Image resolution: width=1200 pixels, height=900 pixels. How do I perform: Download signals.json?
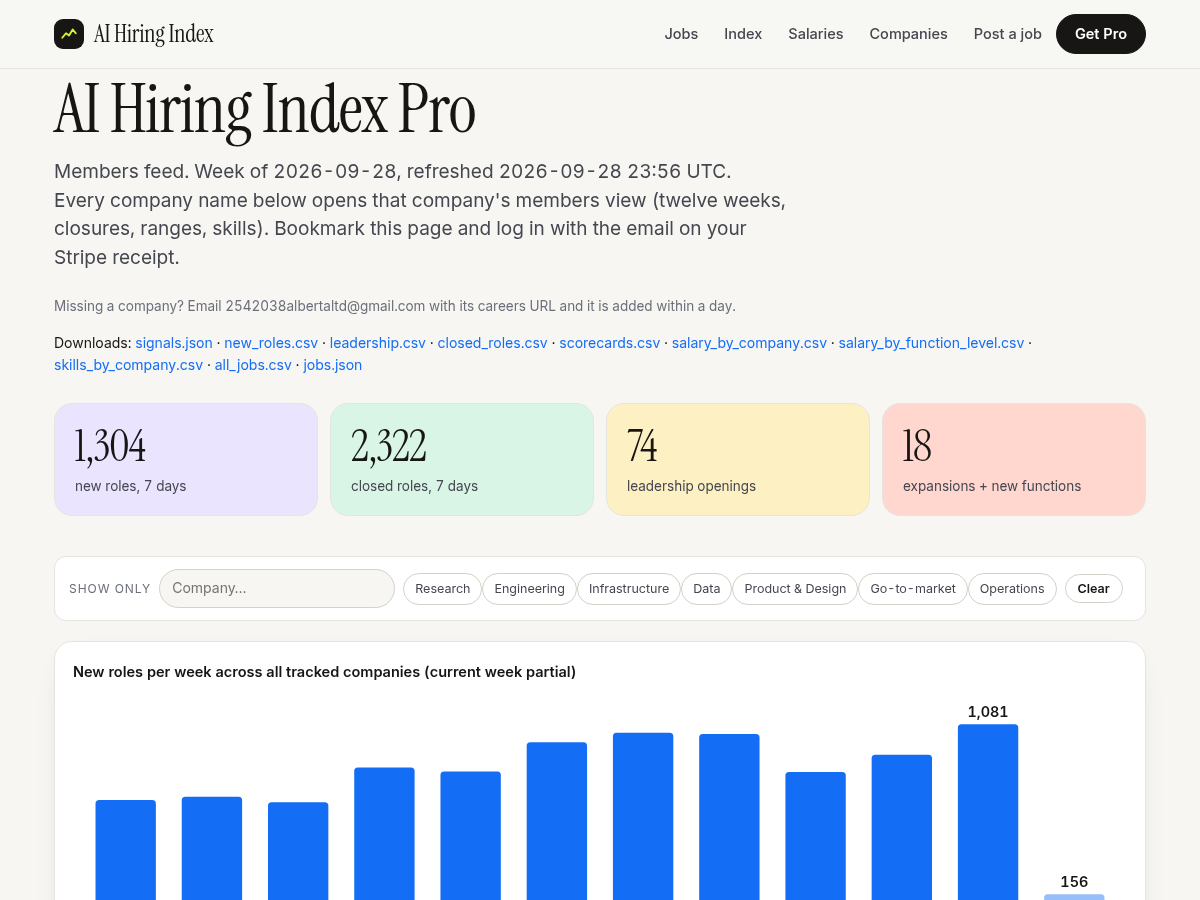click(x=174, y=343)
